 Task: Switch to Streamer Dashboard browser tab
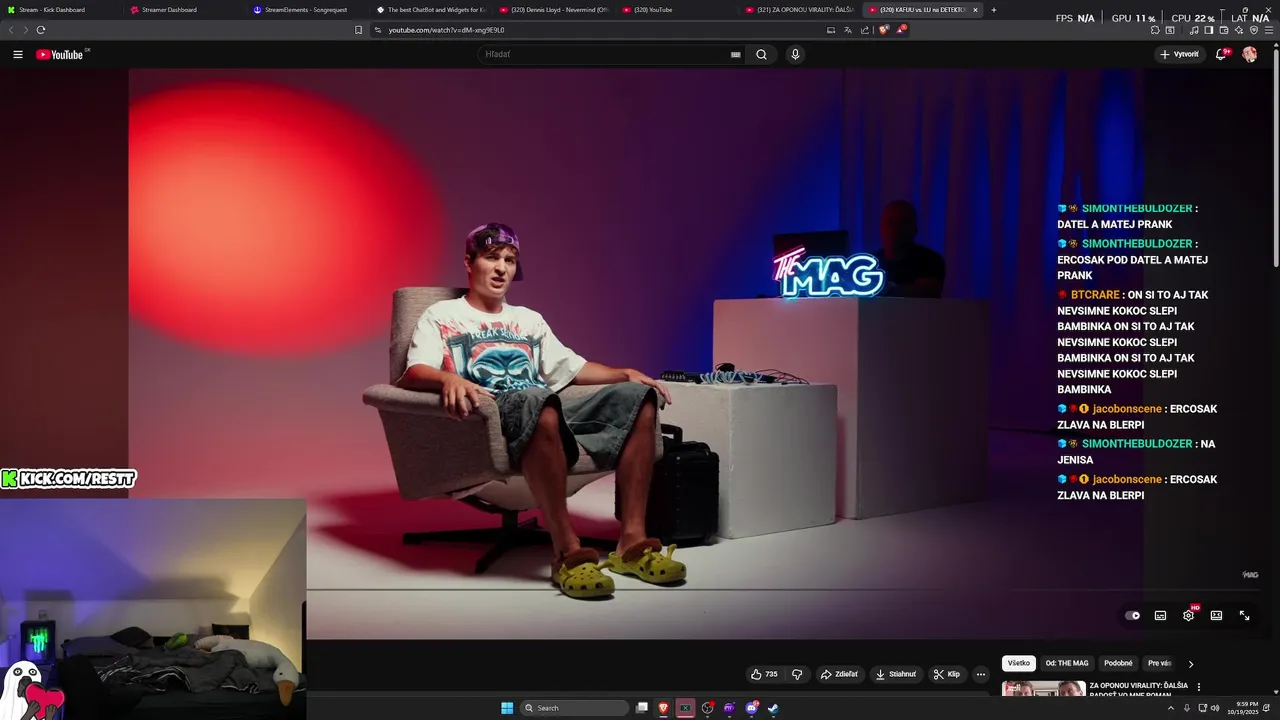[183, 10]
